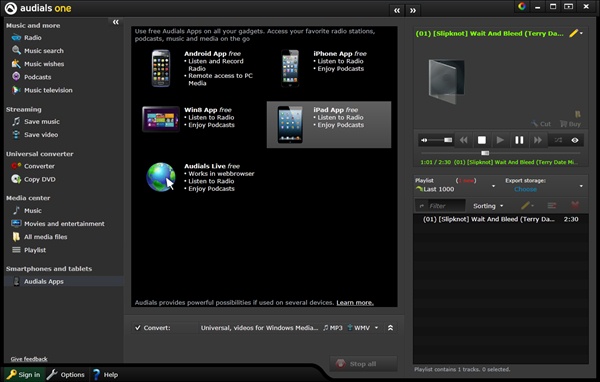
Task: Click the playlist Filter field
Action: 440,206
